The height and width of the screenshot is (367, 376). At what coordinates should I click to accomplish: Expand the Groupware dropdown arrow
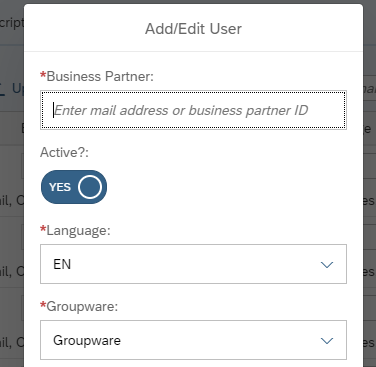pos(327,340)
